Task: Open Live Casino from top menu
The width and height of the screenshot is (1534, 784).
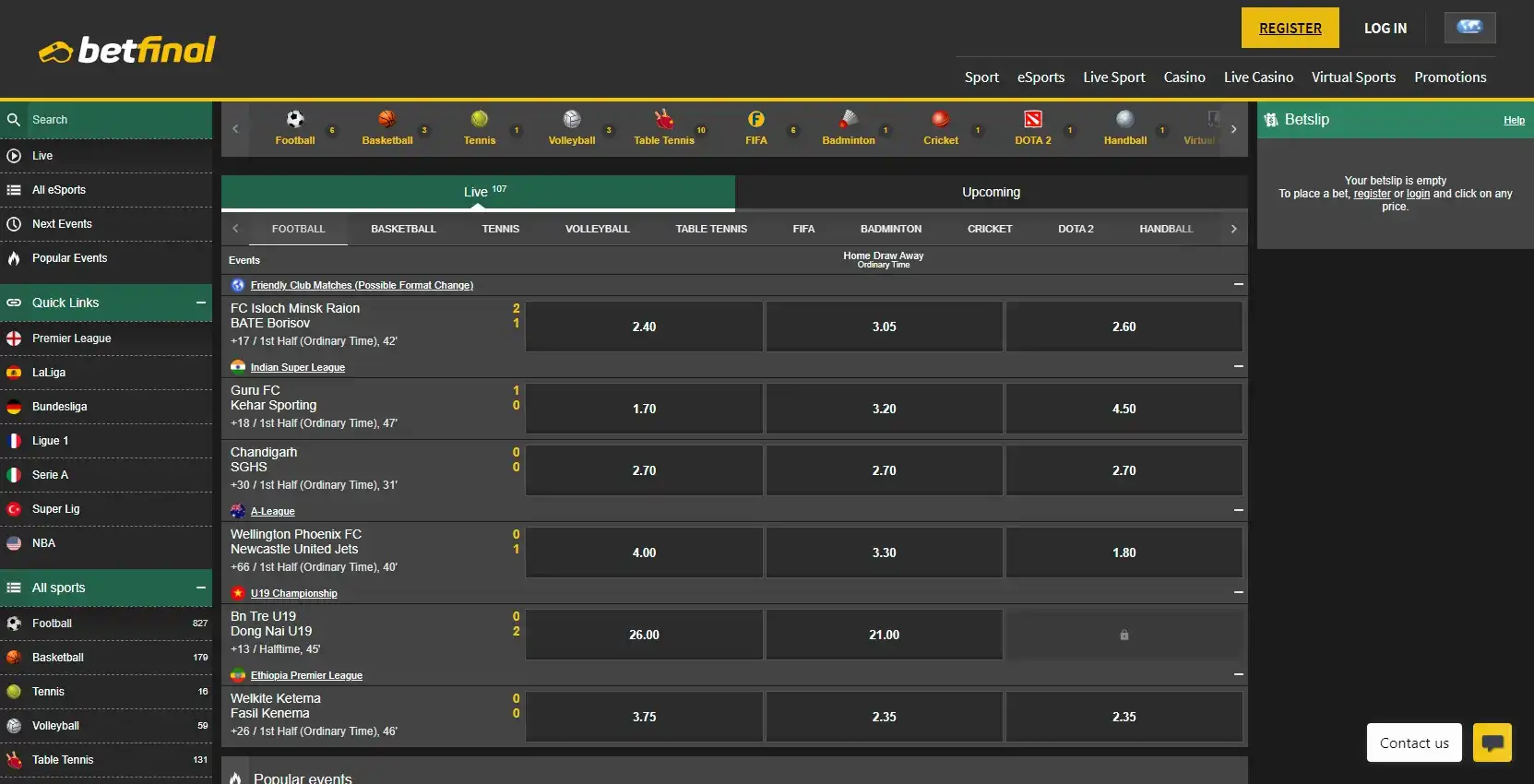Action: (1258, 77)
